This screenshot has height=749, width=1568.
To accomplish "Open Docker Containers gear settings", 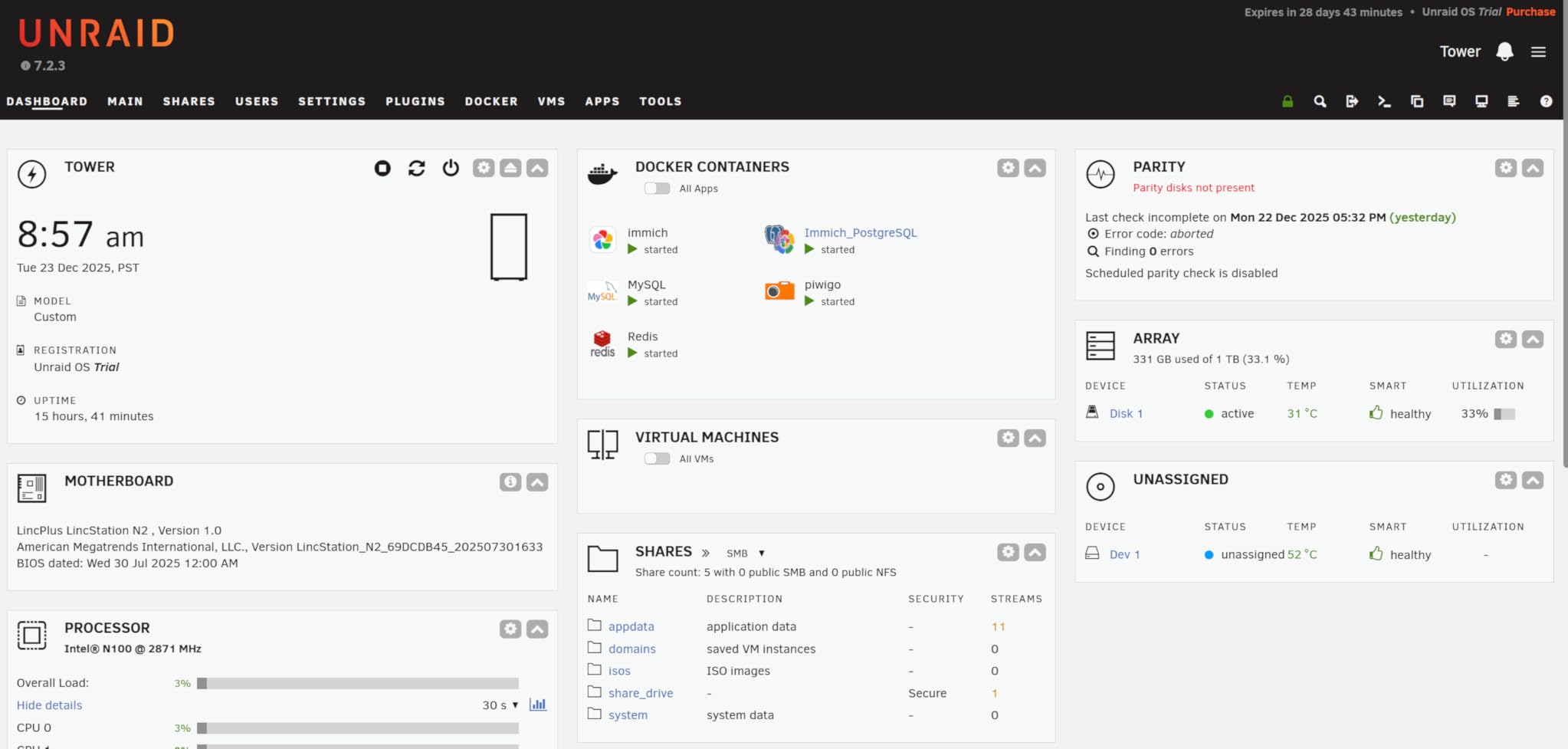I will tap(1009, 168).
